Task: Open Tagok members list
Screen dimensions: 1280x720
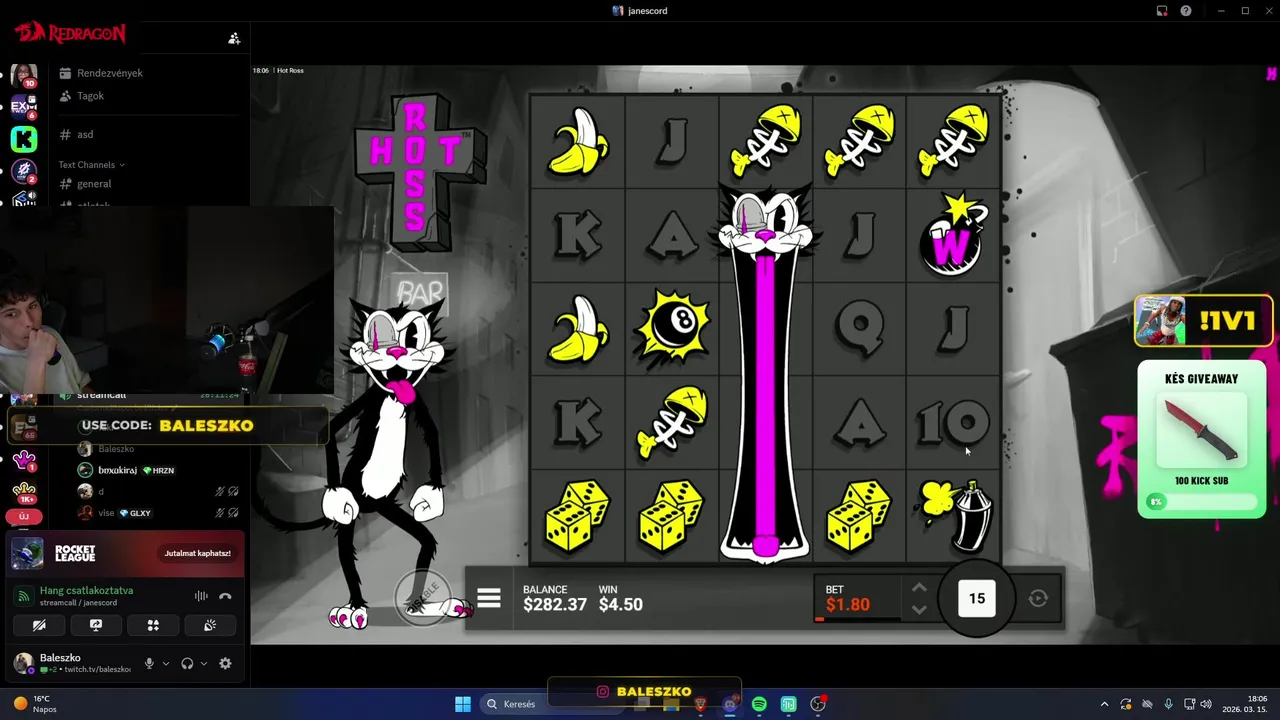Action: [x=82, y=96]
